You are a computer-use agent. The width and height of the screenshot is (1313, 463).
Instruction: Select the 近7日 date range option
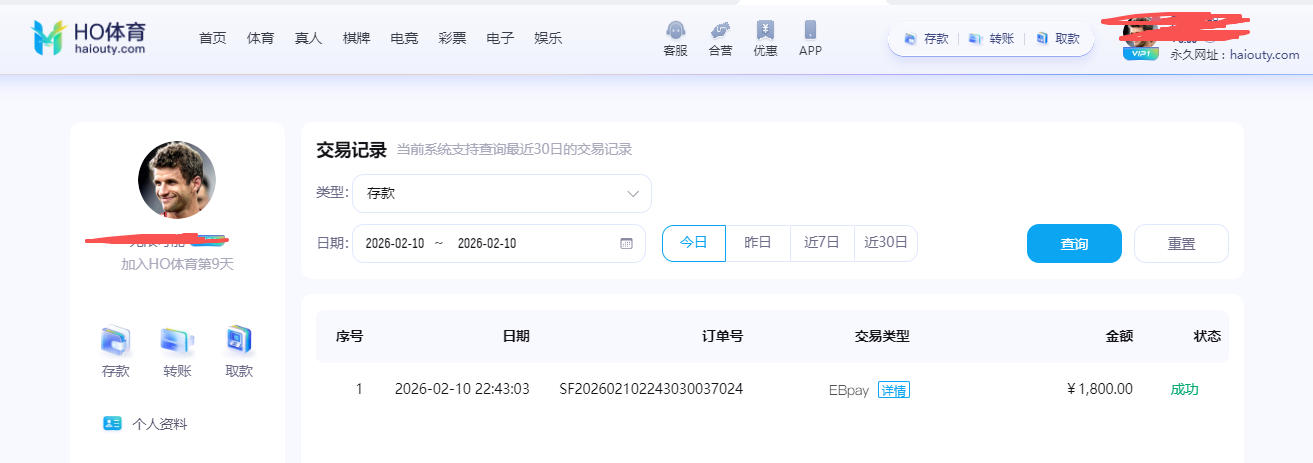(822, 243)
